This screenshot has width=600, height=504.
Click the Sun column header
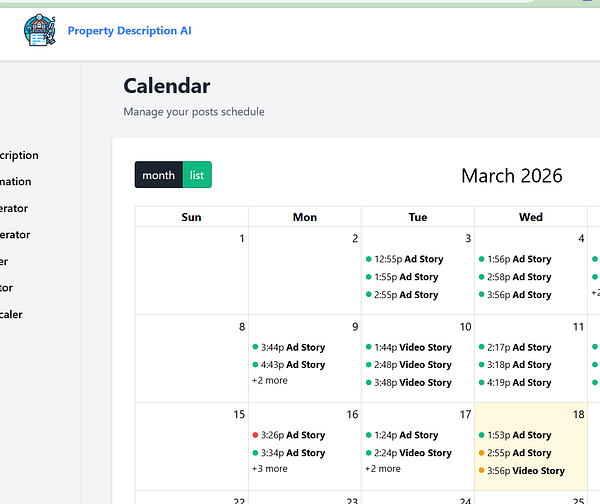click(x=191, y=217)
